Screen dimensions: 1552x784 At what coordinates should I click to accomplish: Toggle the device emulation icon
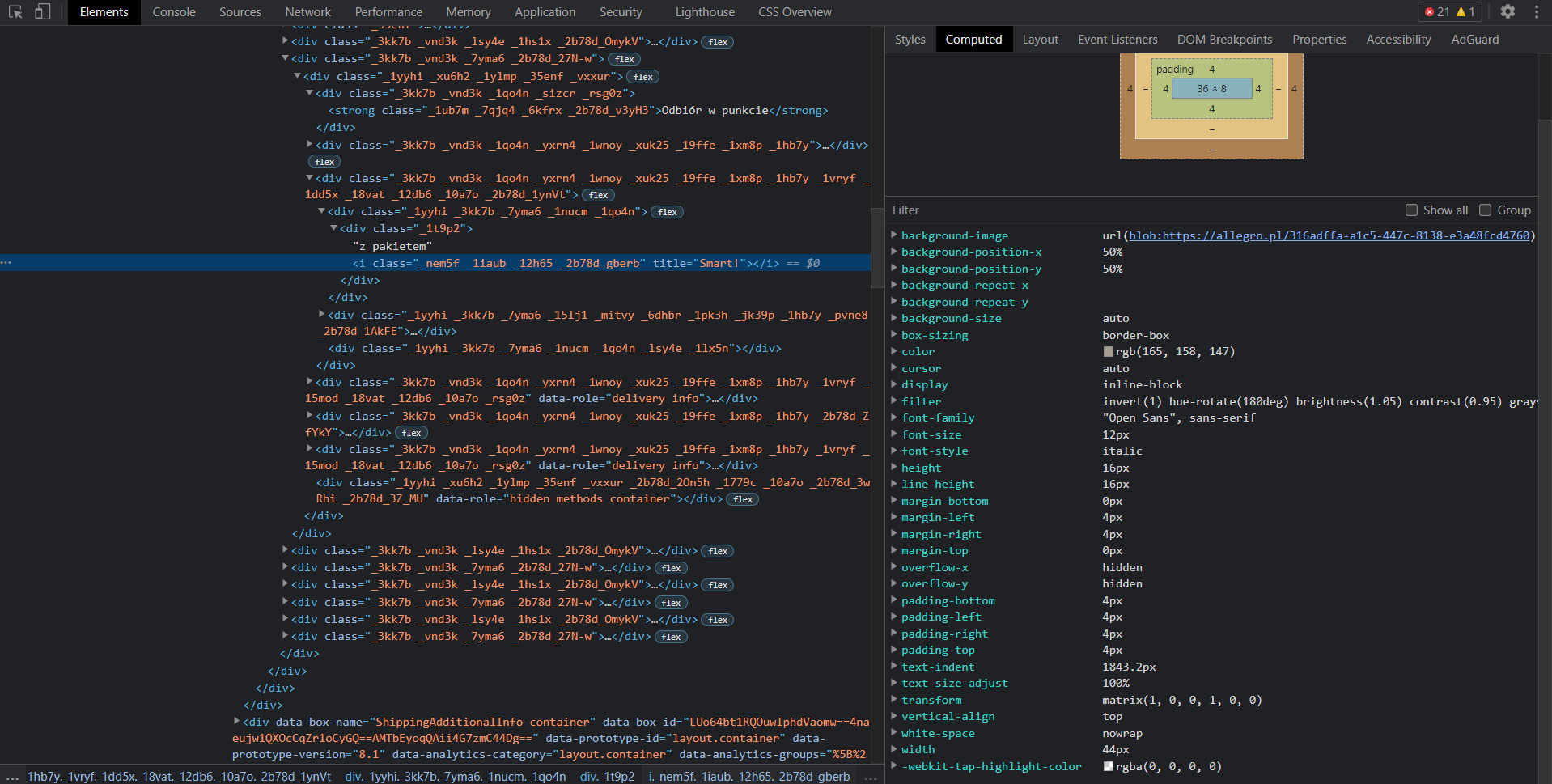tap(43, 12)
